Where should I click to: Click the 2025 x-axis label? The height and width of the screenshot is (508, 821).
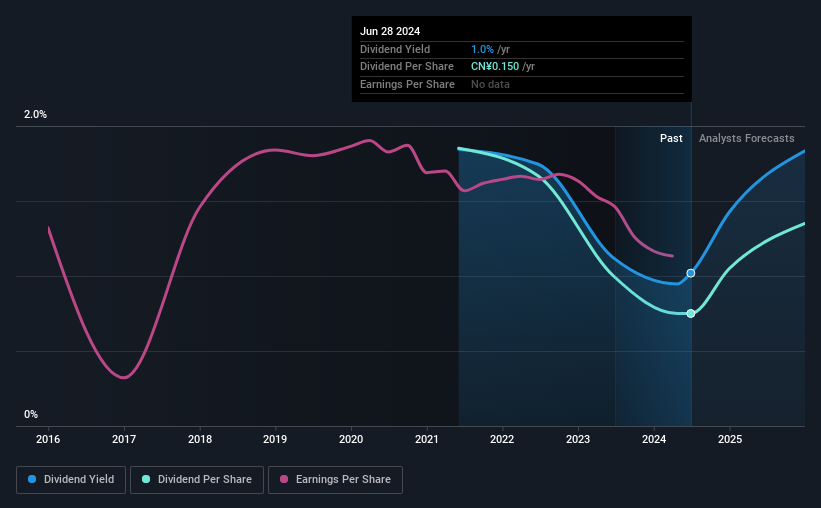click(730, 439)
